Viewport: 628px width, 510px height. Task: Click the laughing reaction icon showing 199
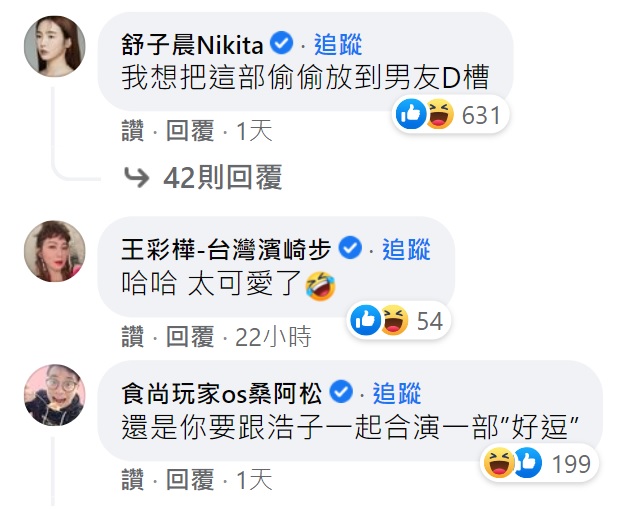click(499, 463)
